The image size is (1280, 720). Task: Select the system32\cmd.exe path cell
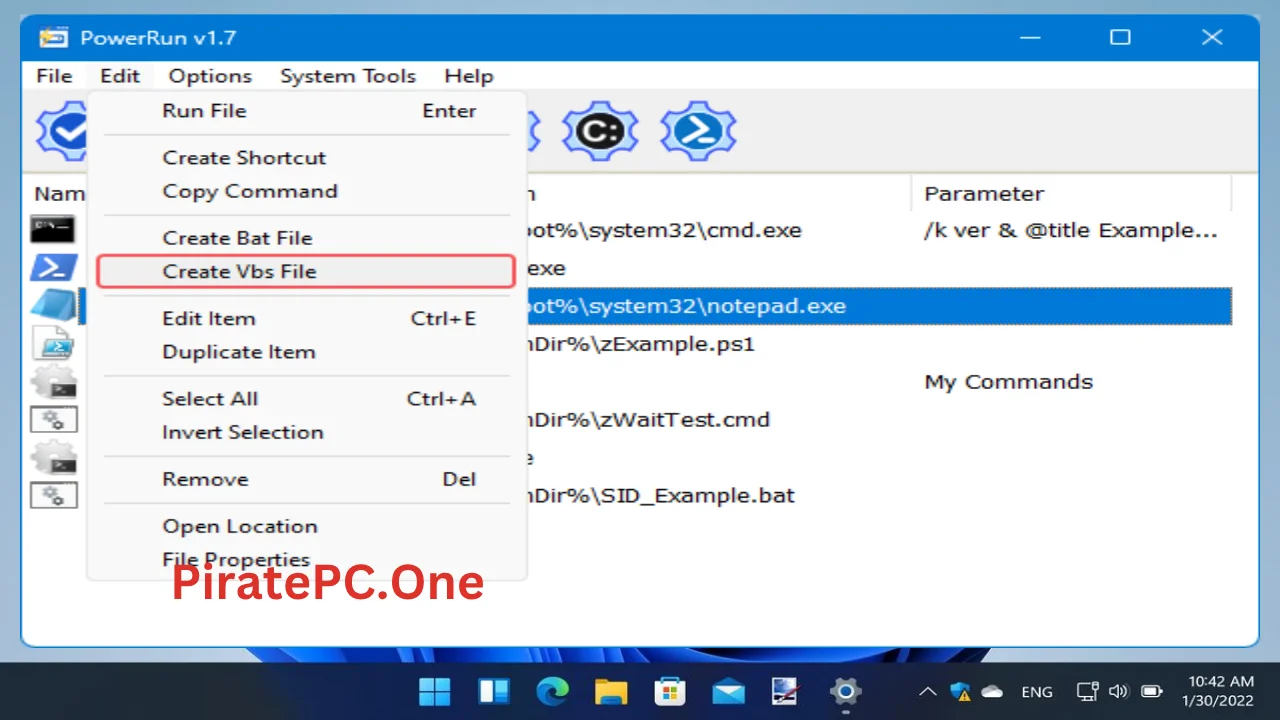click(x=664, y=230)
